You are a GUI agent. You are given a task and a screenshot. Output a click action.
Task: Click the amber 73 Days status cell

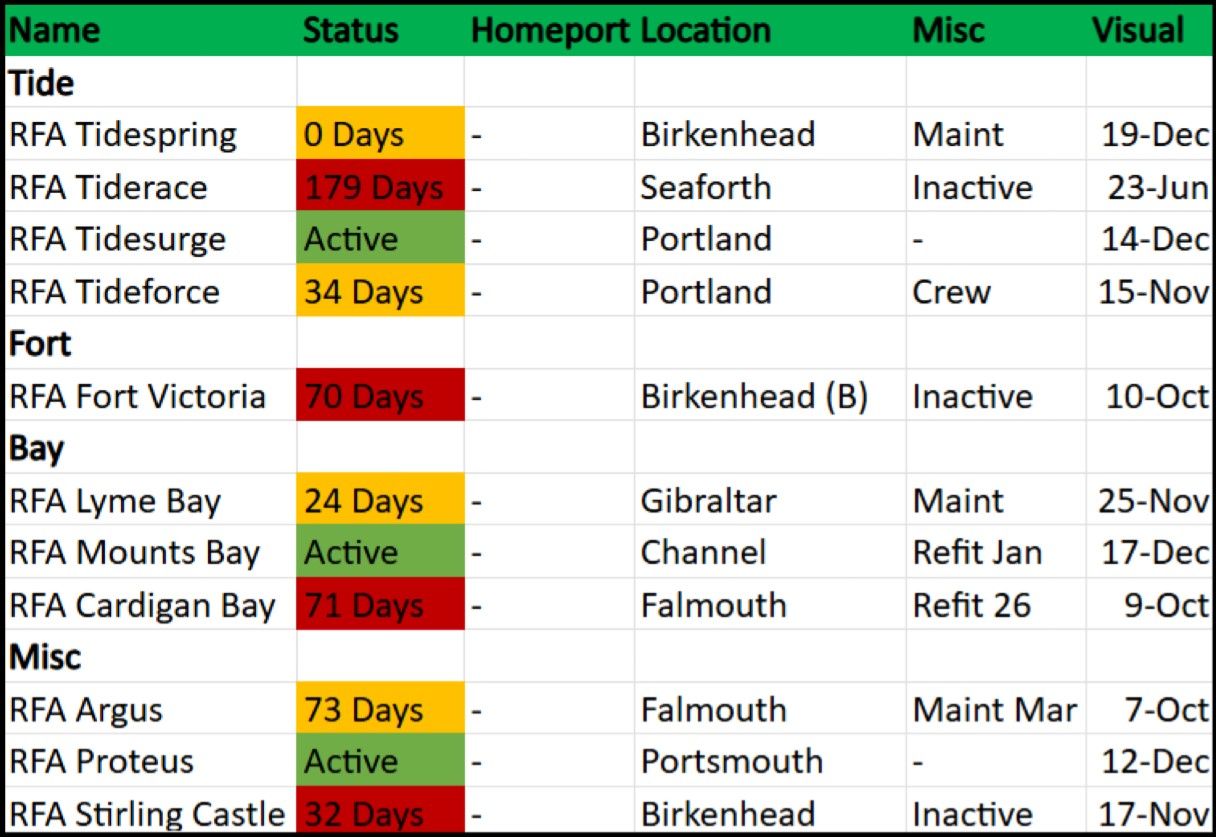pyautogui.click(x=380, y=710)
